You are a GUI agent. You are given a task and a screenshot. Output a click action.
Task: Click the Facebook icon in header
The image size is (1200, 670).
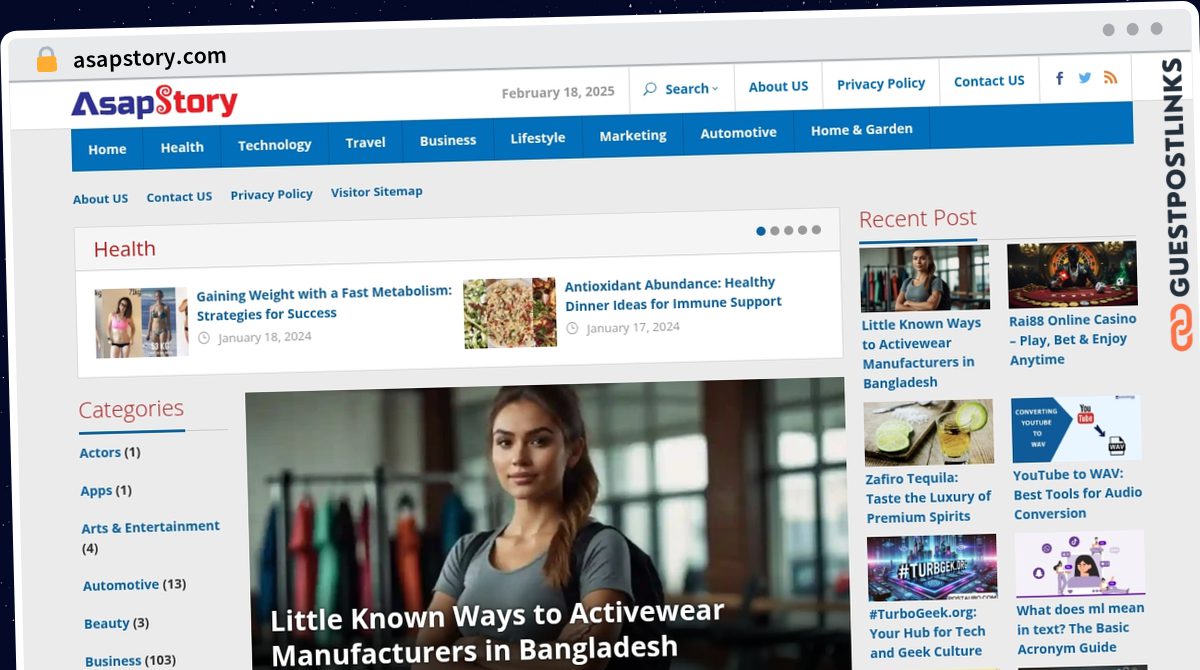click(1059, 79)
